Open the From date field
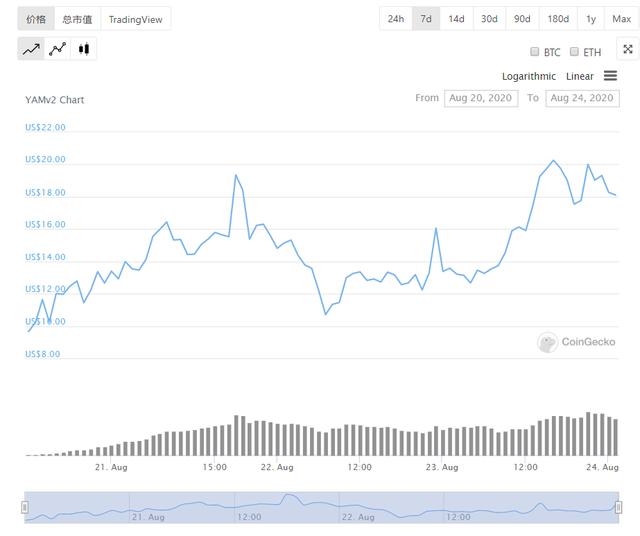 481,98
